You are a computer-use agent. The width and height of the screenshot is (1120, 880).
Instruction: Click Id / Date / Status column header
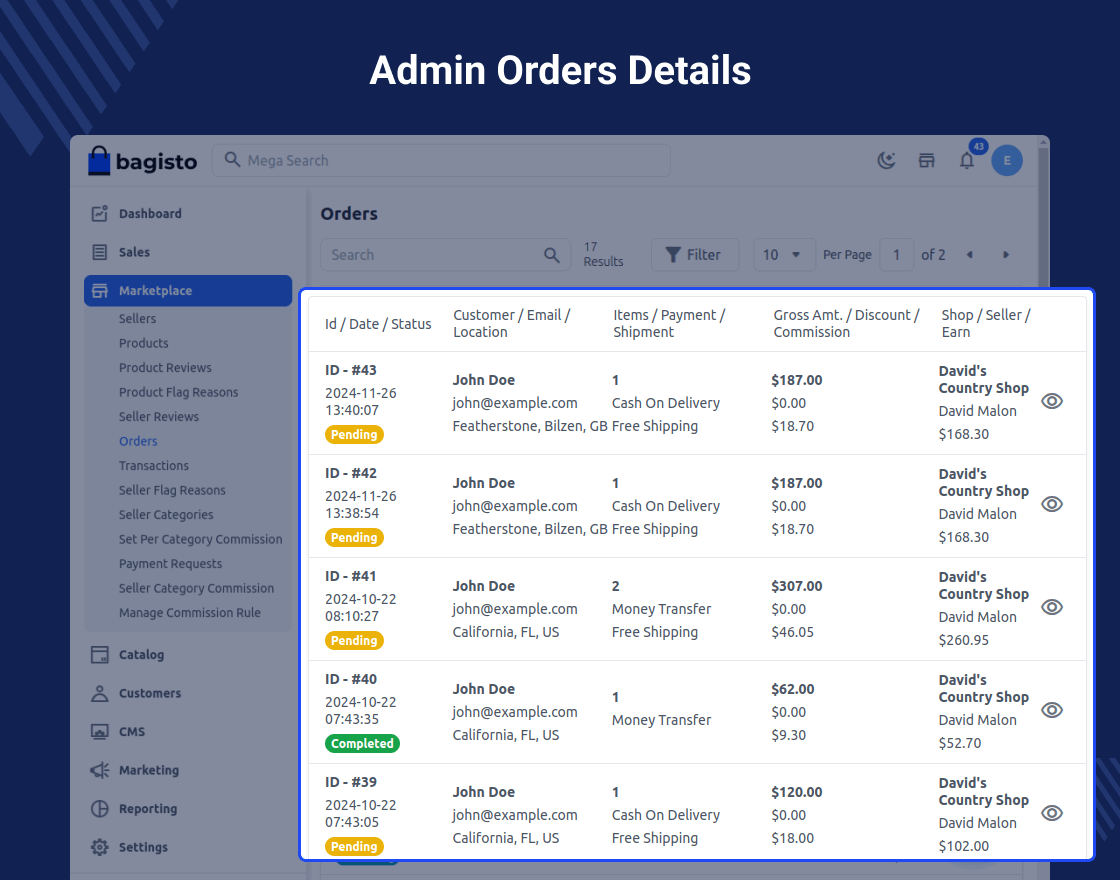[378, 324]
